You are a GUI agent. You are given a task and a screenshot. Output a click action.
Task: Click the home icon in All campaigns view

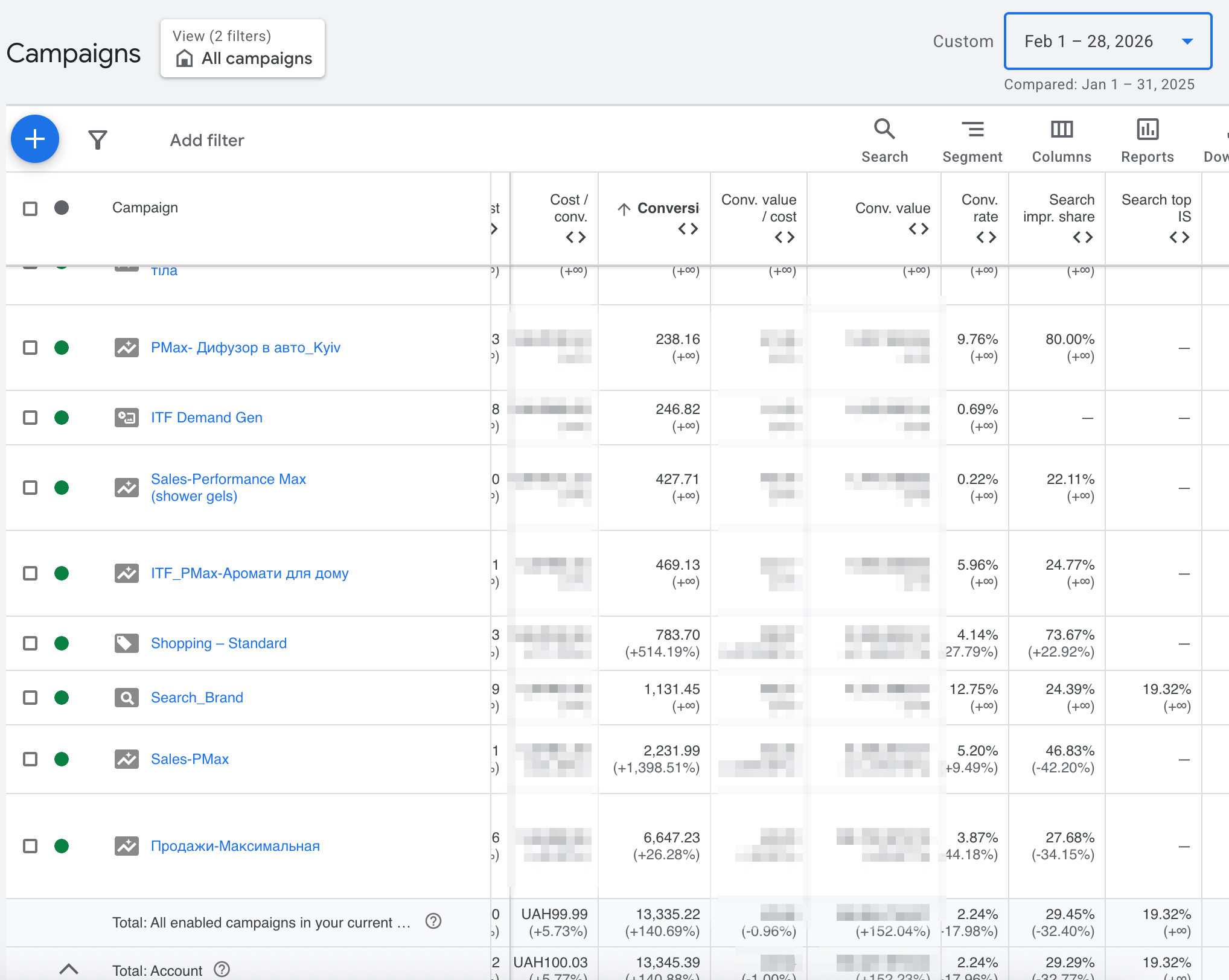pos(184,59)
